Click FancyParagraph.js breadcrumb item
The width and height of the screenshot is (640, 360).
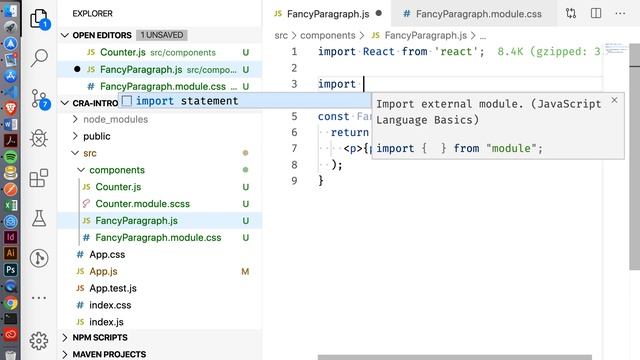pos(419,36)
